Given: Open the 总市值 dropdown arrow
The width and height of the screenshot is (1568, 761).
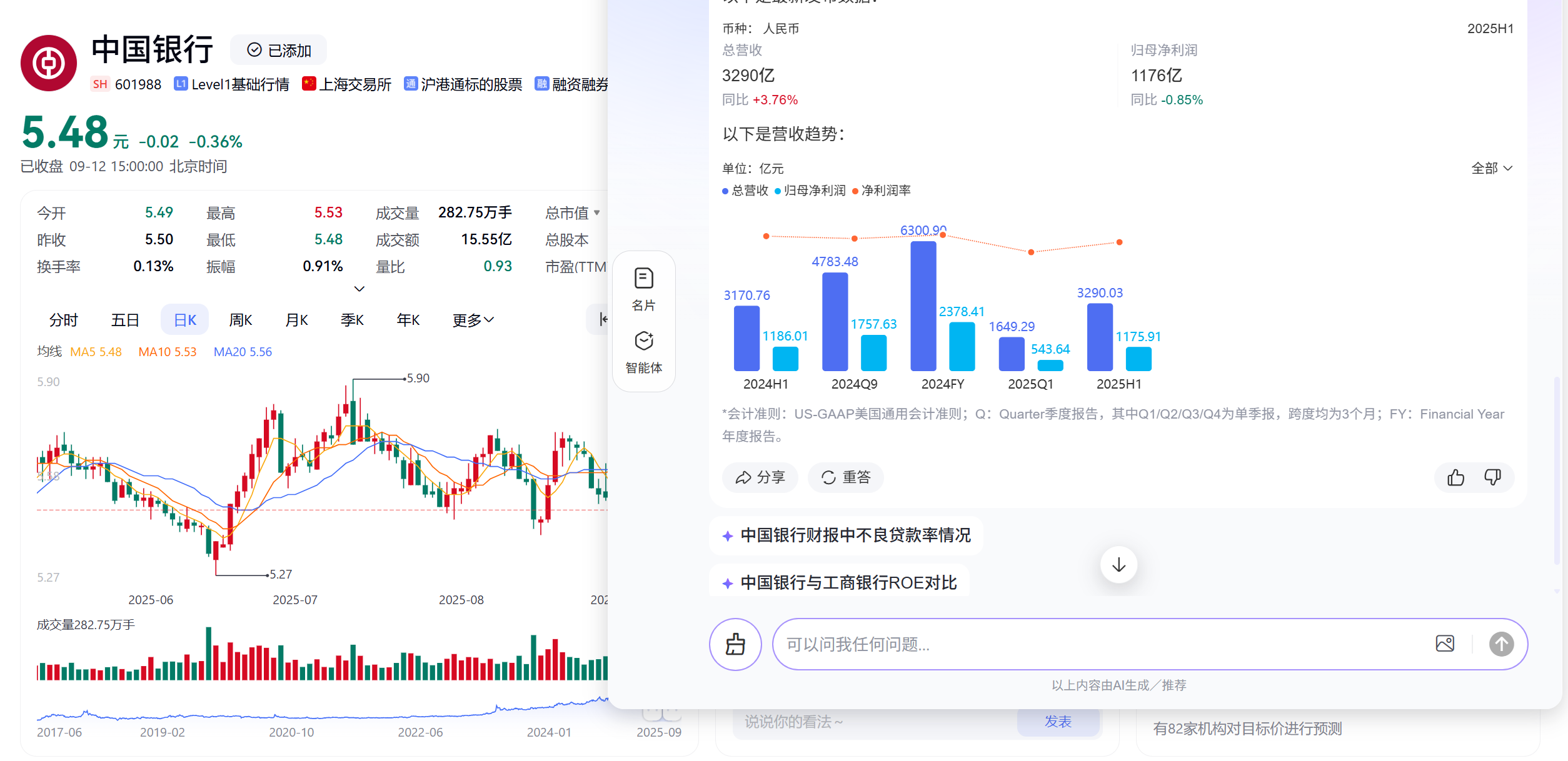Looking at the screenshot, I should (597, 213).
